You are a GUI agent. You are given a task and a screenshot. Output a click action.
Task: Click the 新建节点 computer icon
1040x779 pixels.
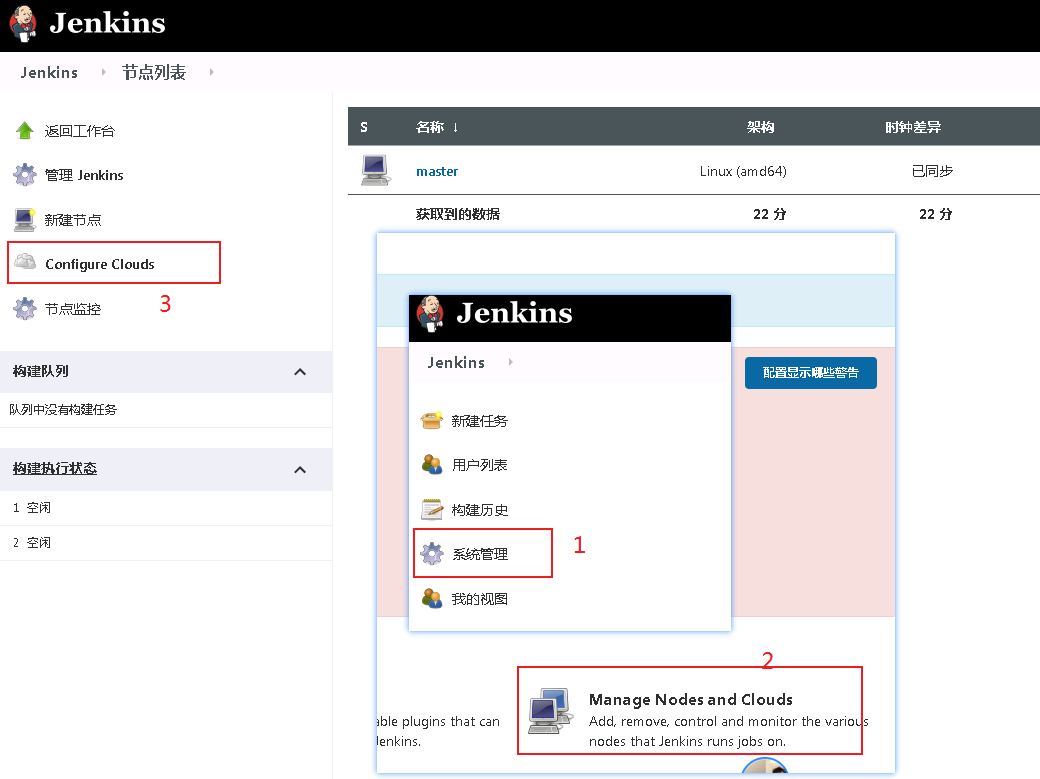pyautogui.click(x=23, y=219)
